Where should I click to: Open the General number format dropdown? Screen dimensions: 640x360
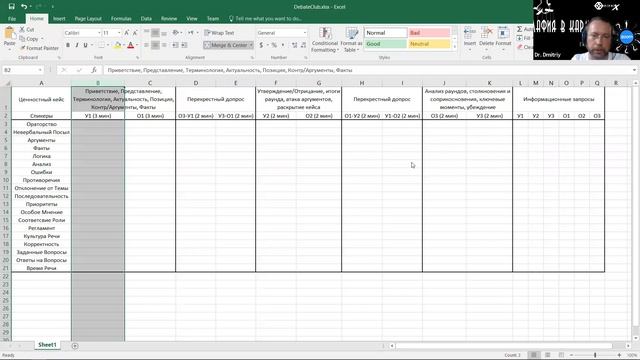pos(304,33)
